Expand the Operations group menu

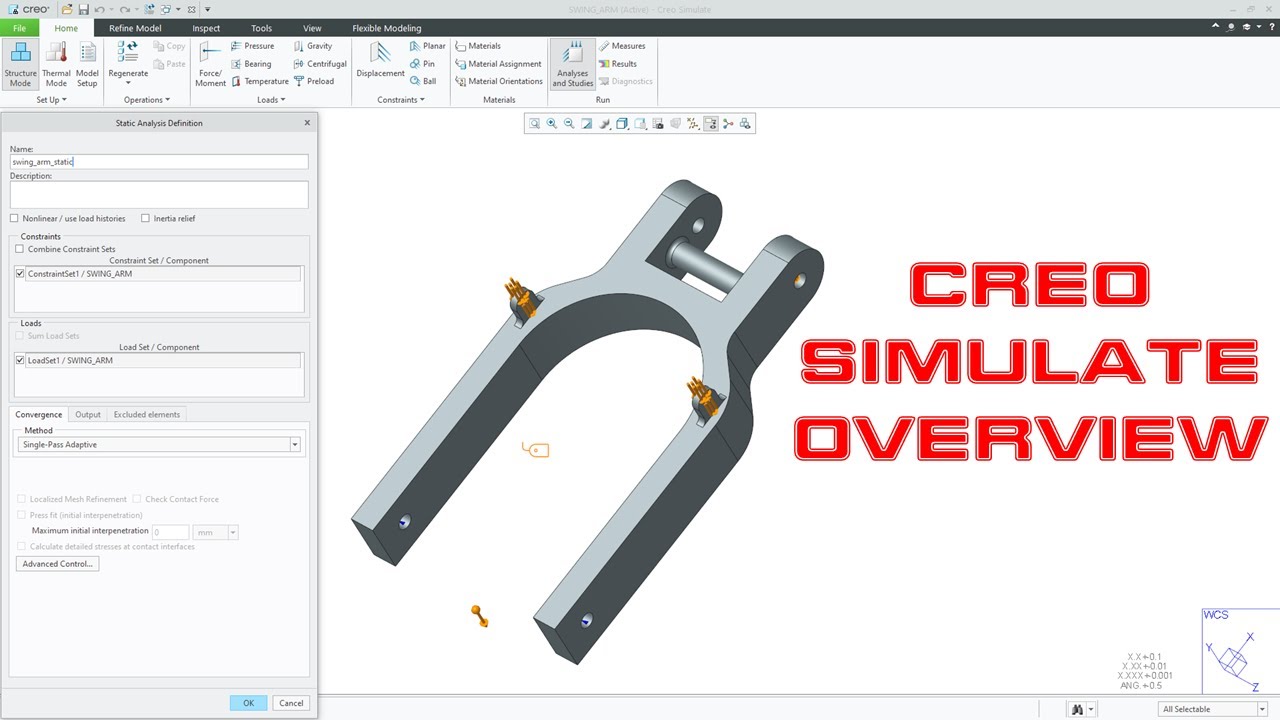point(147,100)
